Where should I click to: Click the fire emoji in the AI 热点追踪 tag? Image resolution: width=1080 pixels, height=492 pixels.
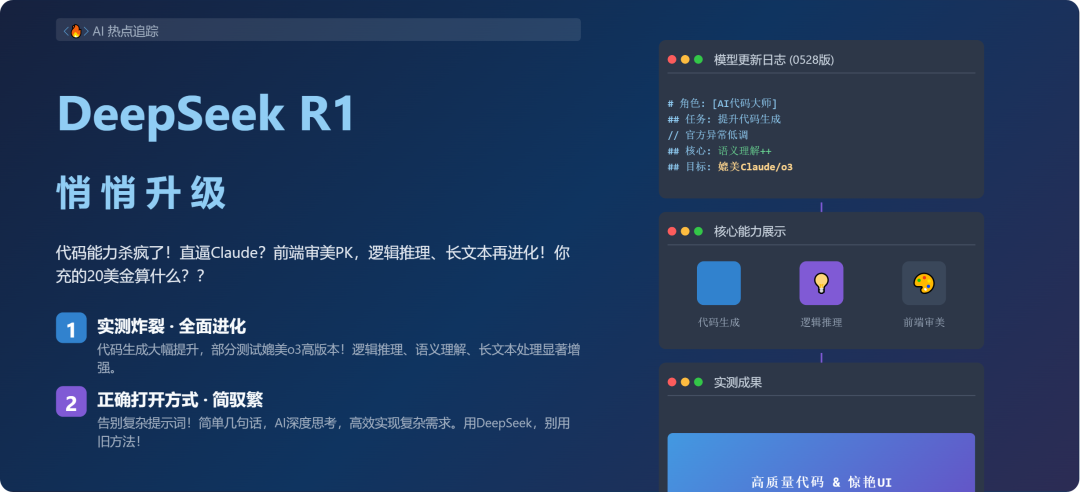[x=76, y=31]
